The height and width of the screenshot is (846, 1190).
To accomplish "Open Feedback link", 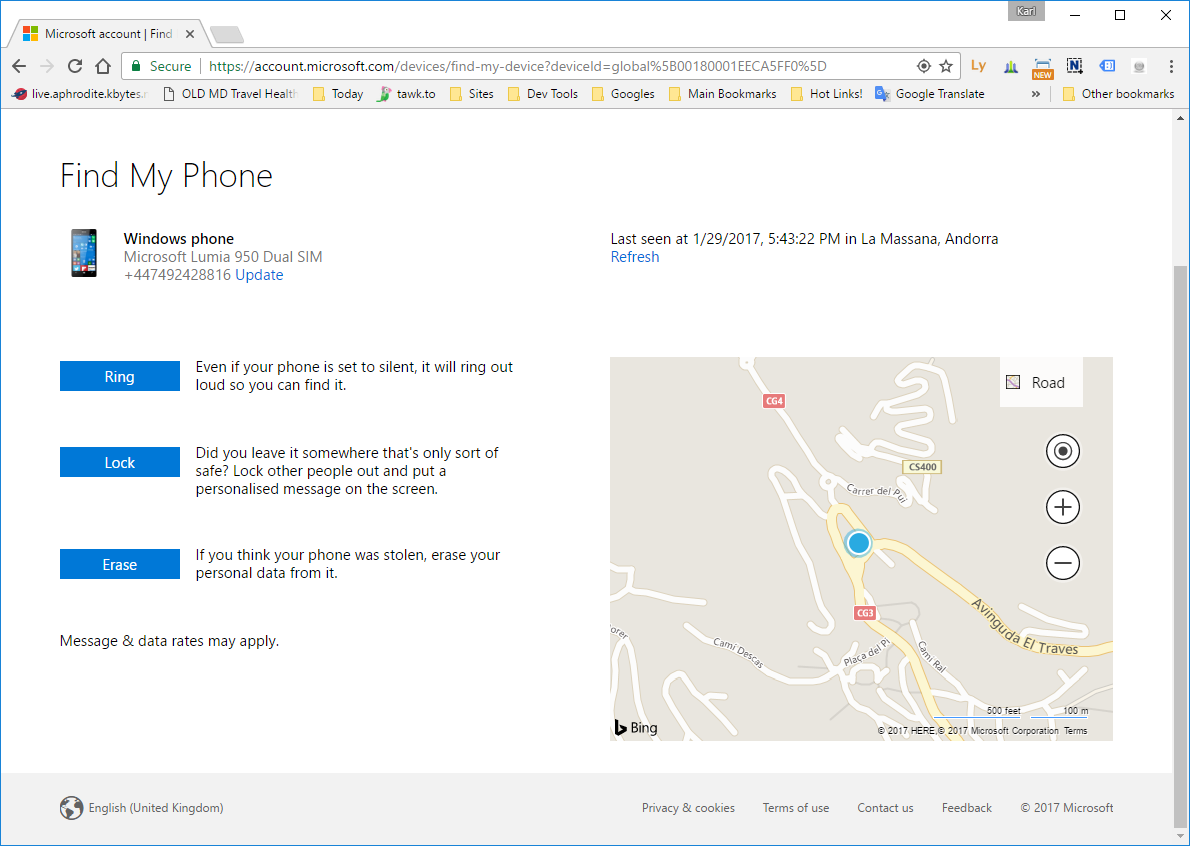I will click(967, 808).
